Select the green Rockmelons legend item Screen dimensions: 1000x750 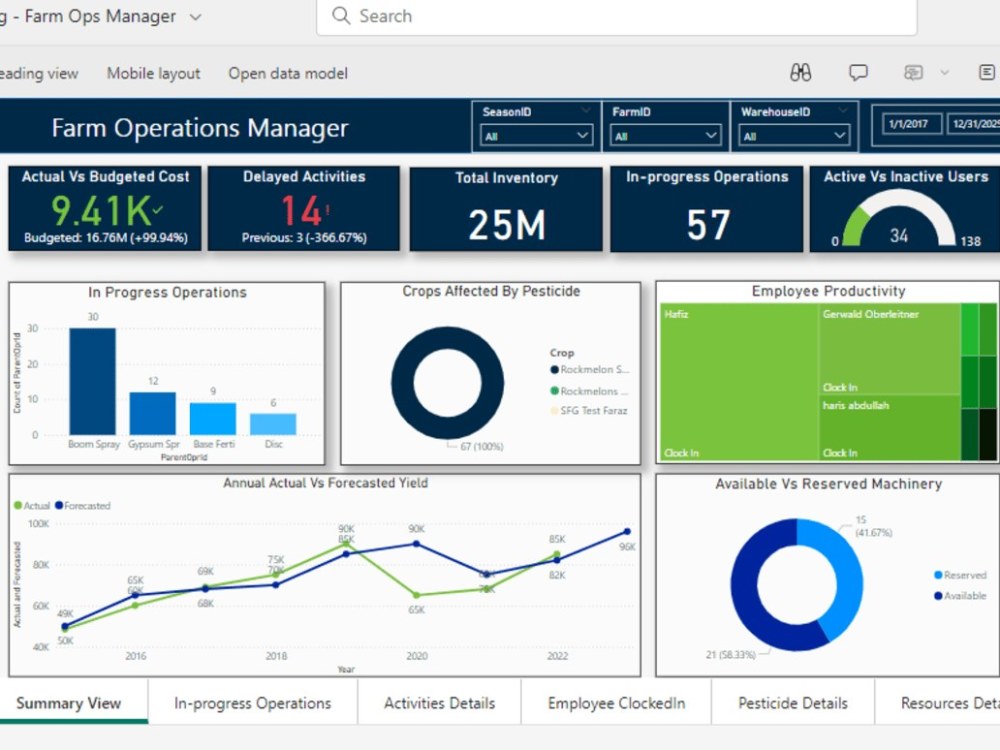point(589,391)
